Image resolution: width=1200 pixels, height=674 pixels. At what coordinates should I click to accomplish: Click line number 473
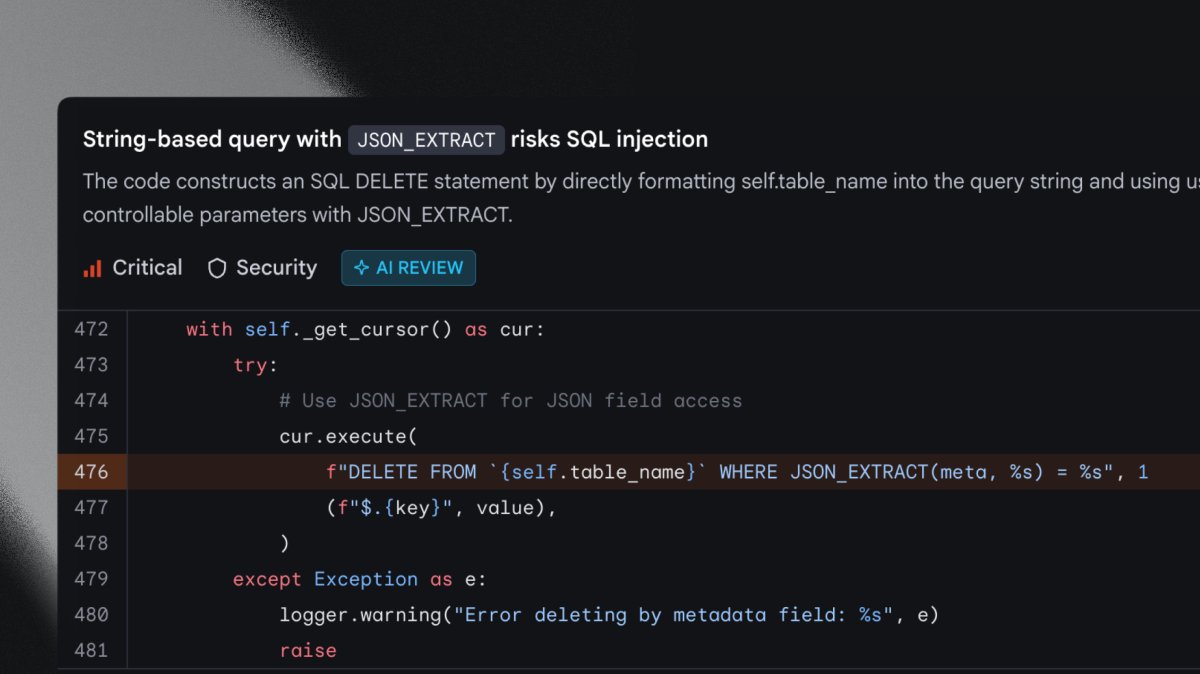pos(91,365)
